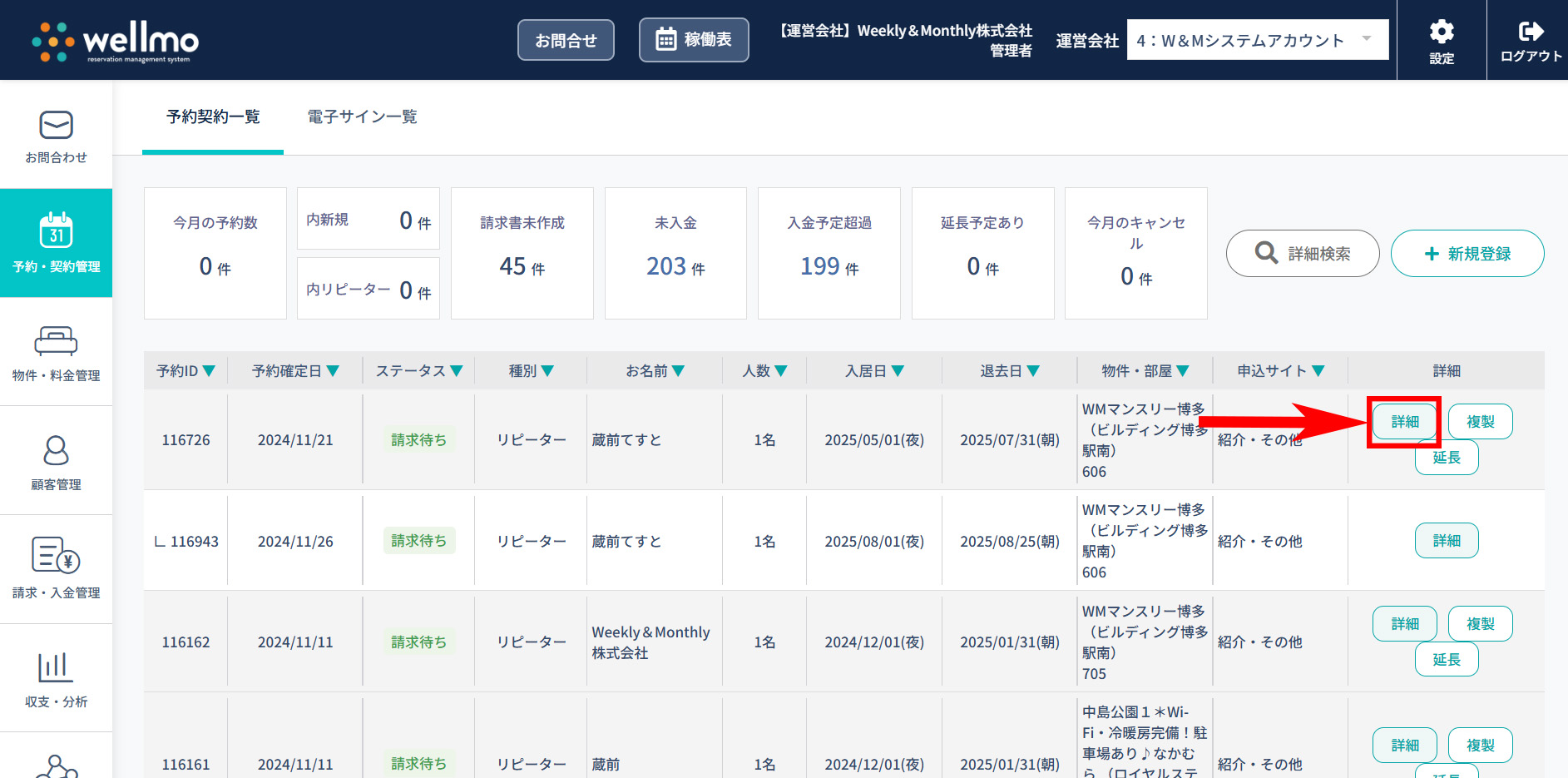Sort by お名前 column arrow

678,371
